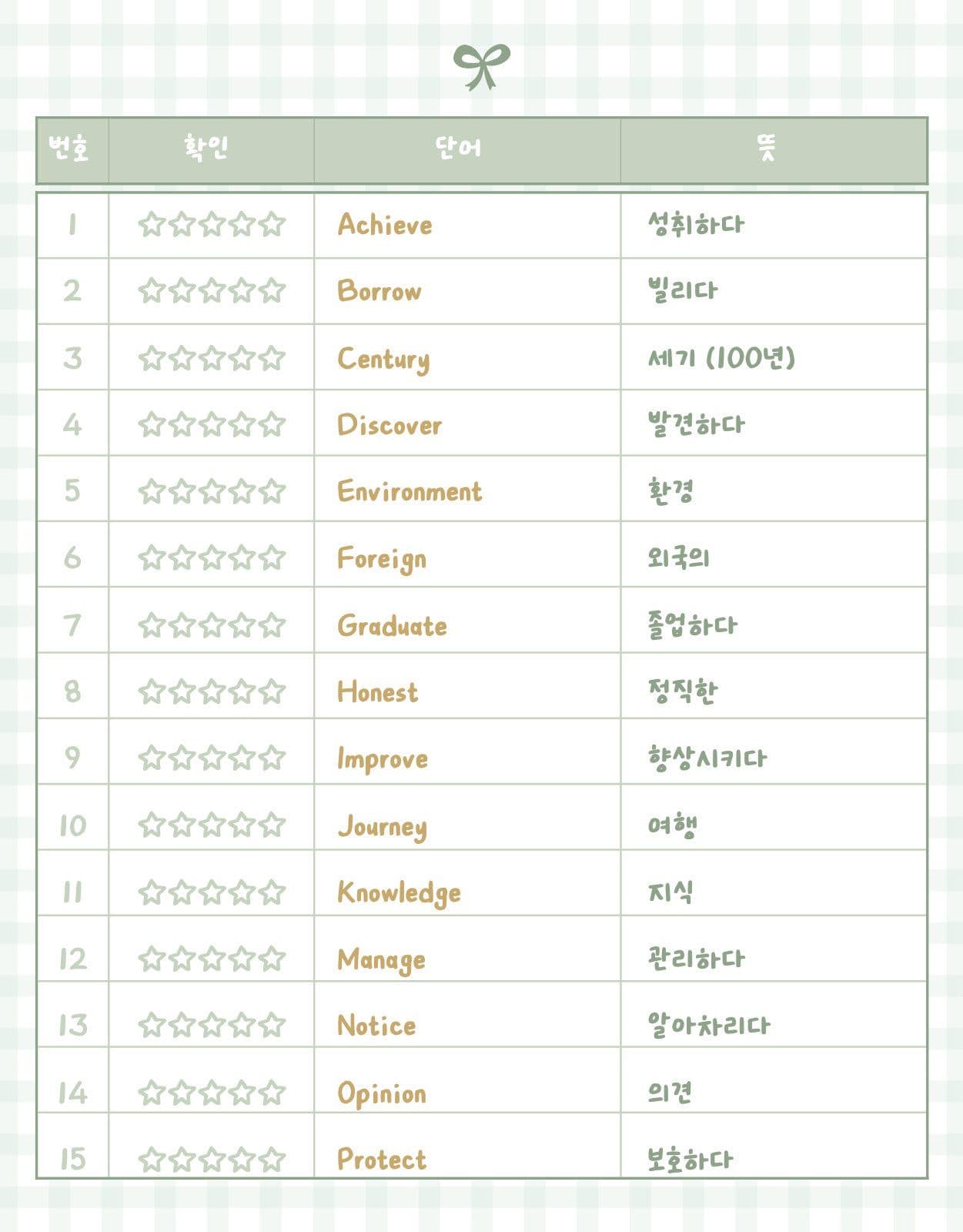This screenshot has width=963, height=1232.
Task: Click the word Knowledge
Action: (399, 892)
